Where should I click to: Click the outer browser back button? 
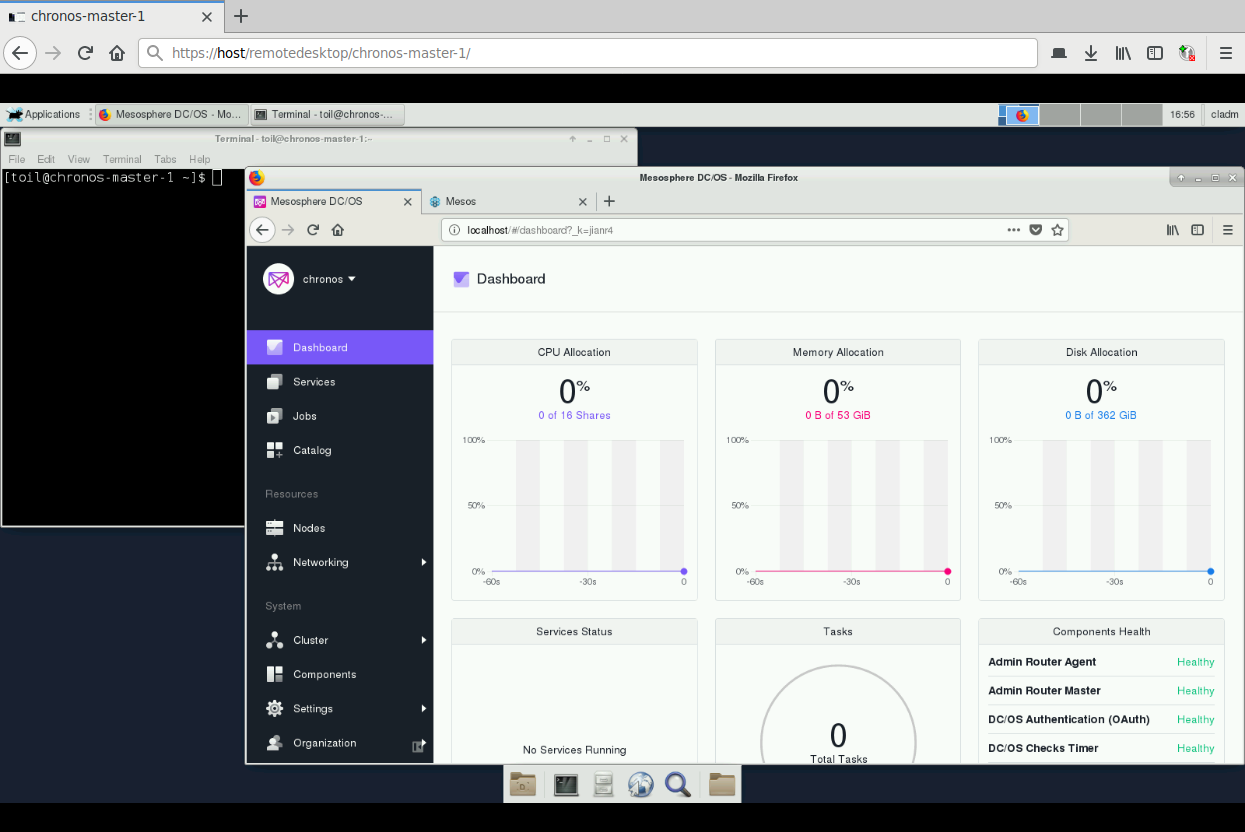tap(21, 53)
